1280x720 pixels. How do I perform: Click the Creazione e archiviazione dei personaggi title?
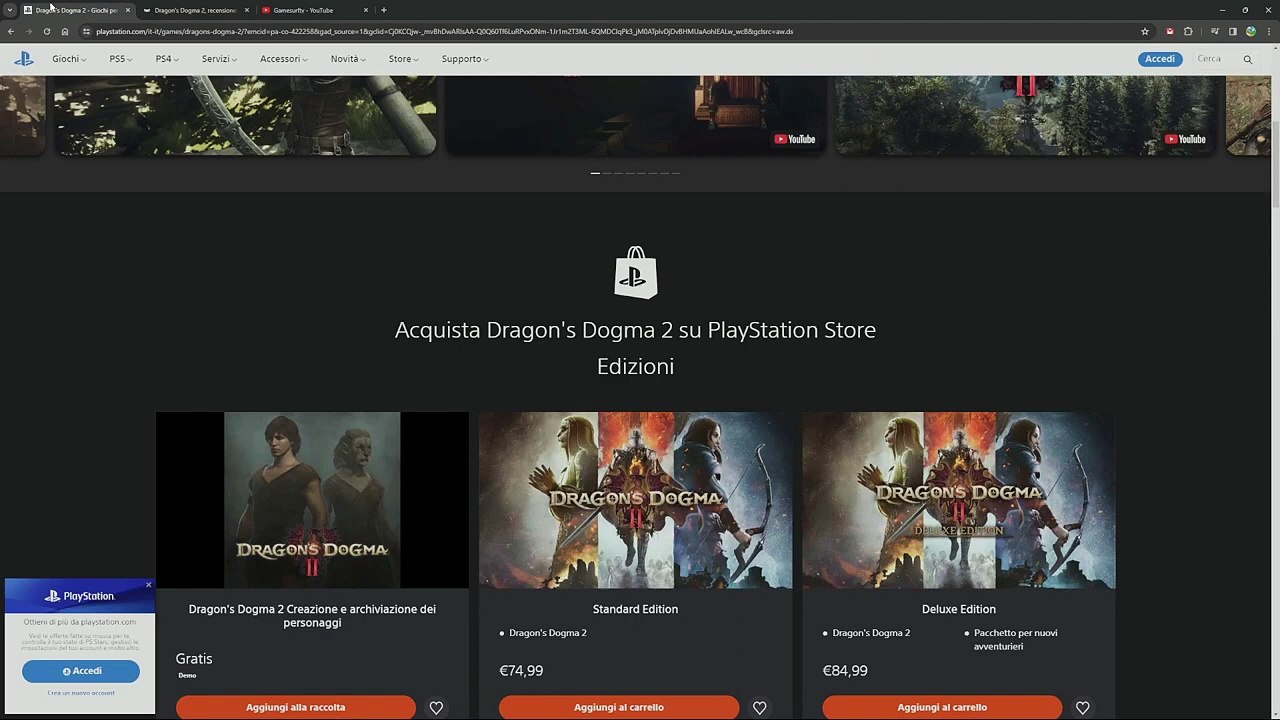tap(312, 616)
